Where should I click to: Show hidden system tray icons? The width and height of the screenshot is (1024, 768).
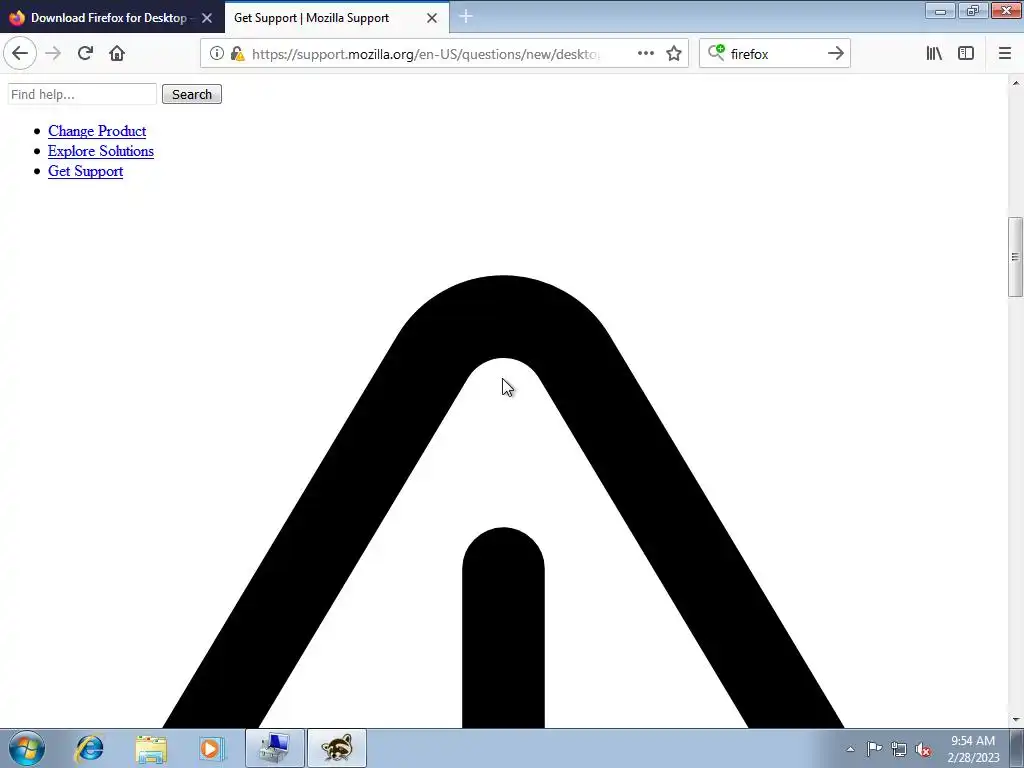pyautogui.click(x=850, y=749)
